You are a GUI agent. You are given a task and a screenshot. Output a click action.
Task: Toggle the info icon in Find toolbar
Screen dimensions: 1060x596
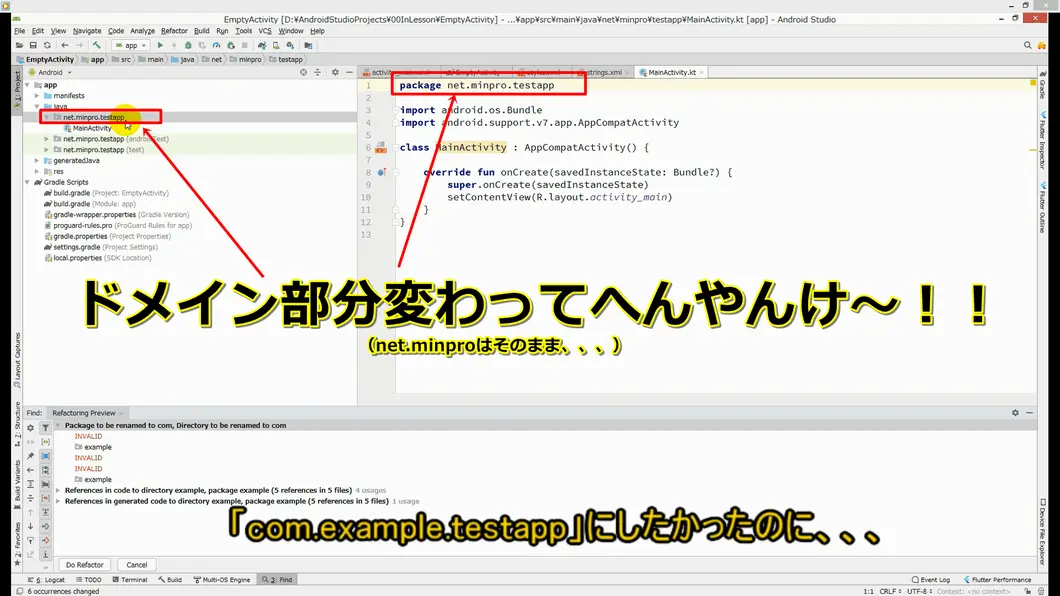[45, 554]
